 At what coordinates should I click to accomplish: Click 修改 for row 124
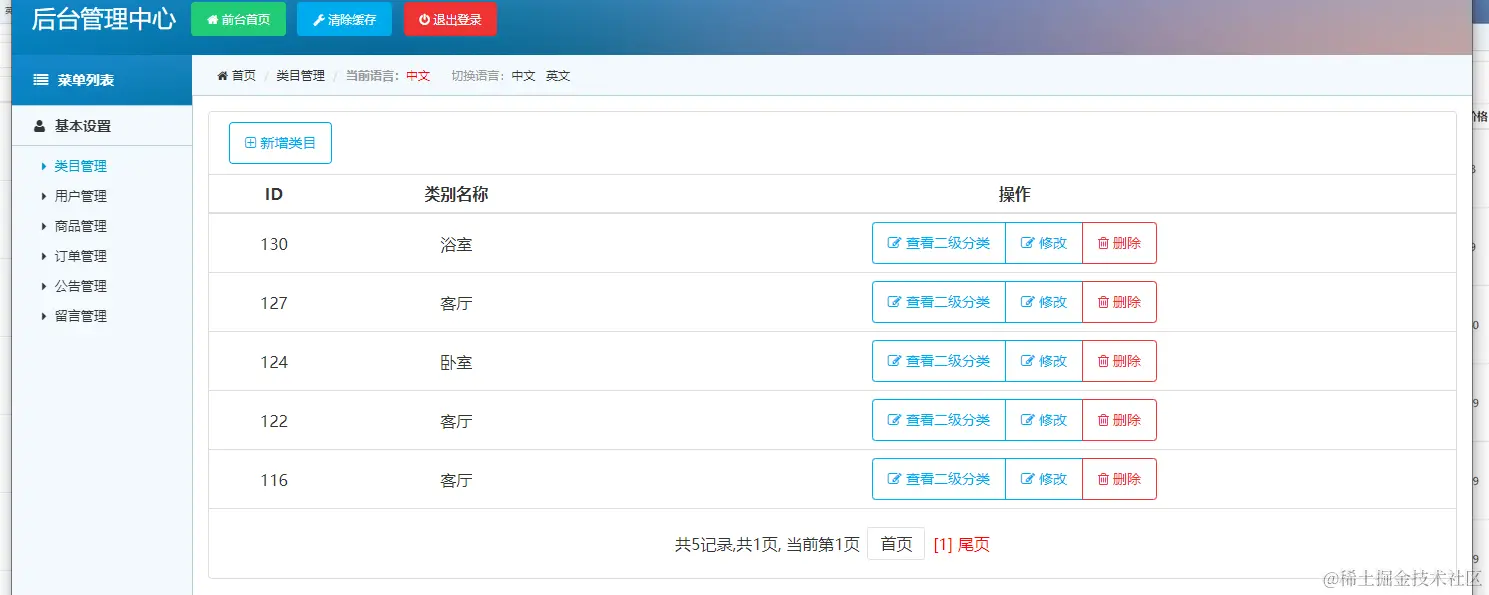pos(1044,361)
